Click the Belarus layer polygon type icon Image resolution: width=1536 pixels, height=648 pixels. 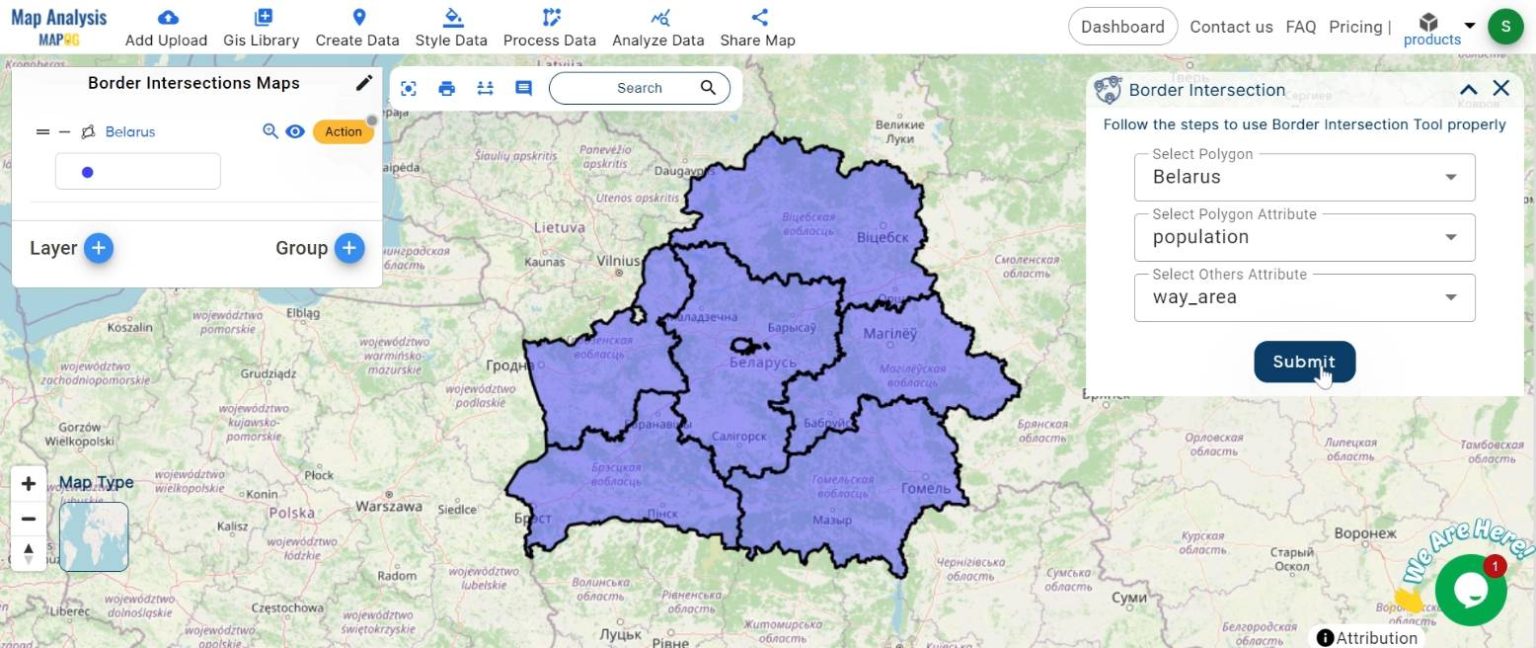88,132
